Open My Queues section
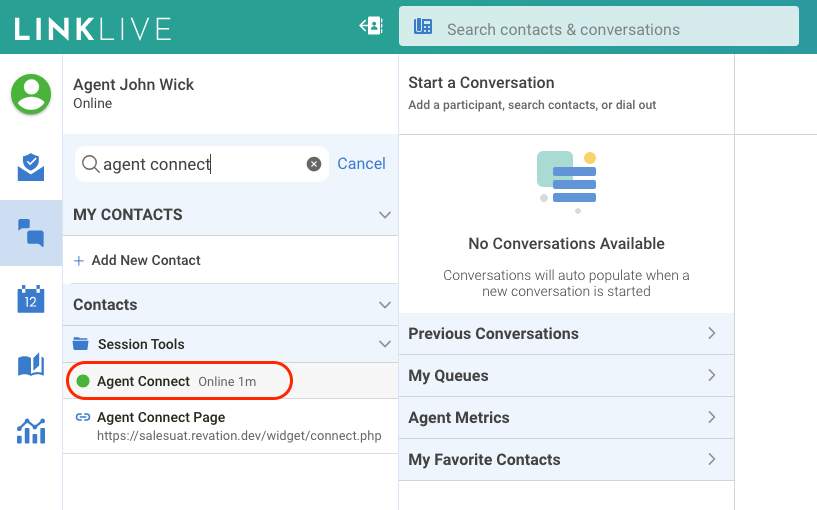This screenshot has height=510, width=817. 711,376
